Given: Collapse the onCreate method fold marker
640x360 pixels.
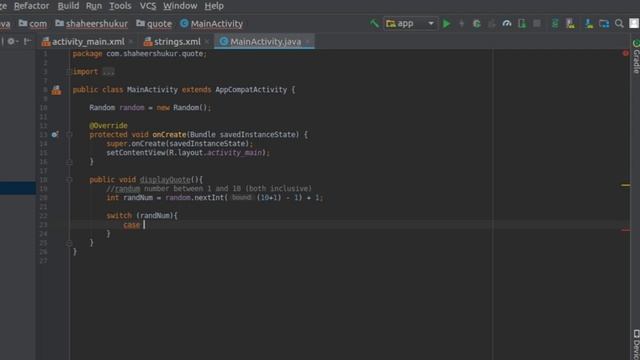Looking at the screenshot, I should tap(69, 134).
